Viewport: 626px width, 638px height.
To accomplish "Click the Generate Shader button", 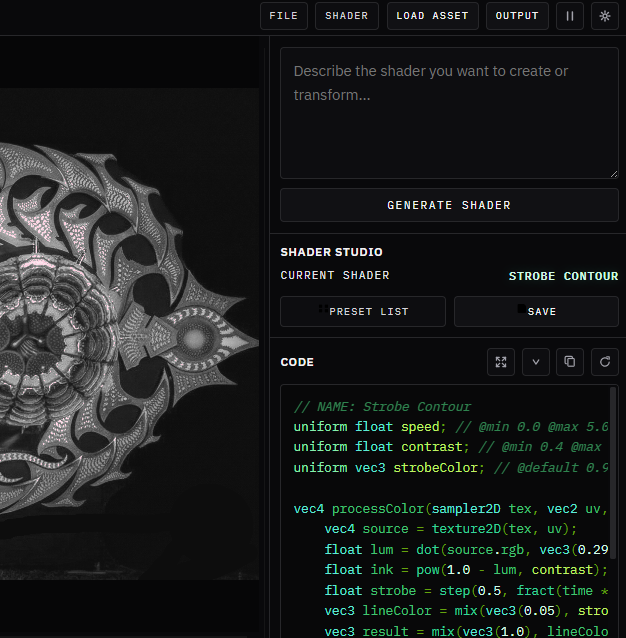I will click(x=449, y=205).
